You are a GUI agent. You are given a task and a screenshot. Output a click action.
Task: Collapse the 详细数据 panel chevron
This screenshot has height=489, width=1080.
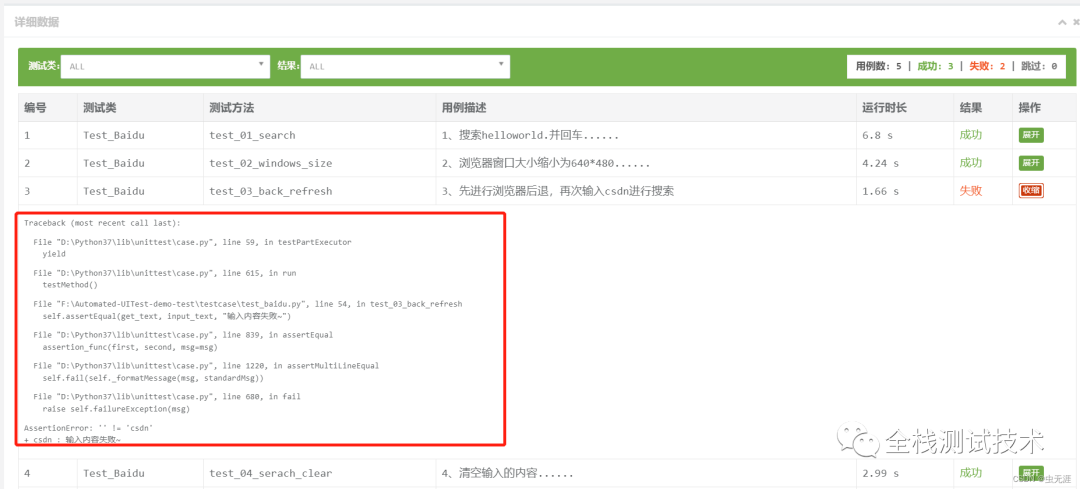click(x=1062, y=22)
